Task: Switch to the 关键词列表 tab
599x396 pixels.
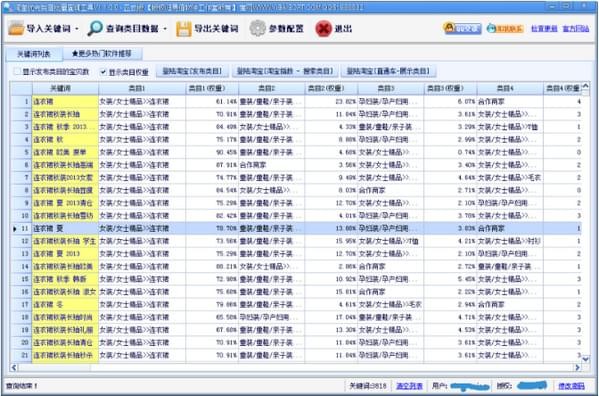Action: pos(34,54)
